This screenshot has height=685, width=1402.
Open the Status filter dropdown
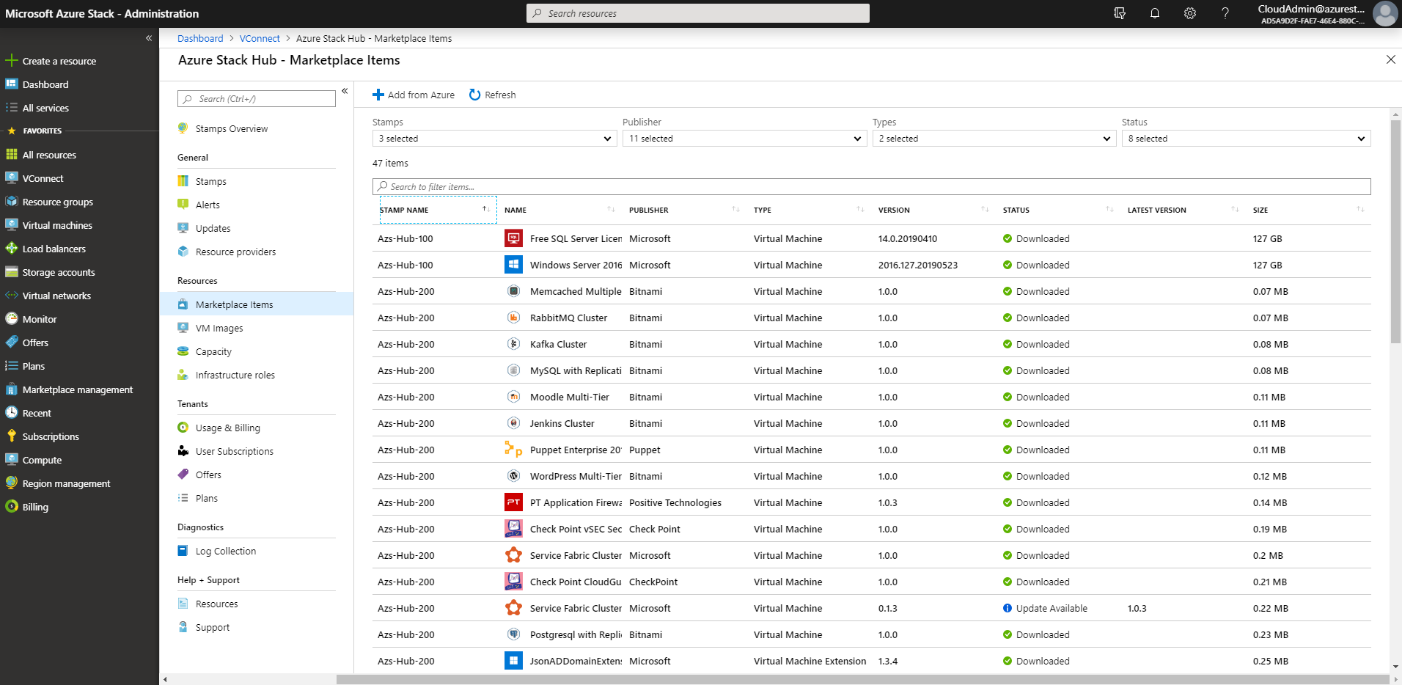click(x=1245, y=138)
